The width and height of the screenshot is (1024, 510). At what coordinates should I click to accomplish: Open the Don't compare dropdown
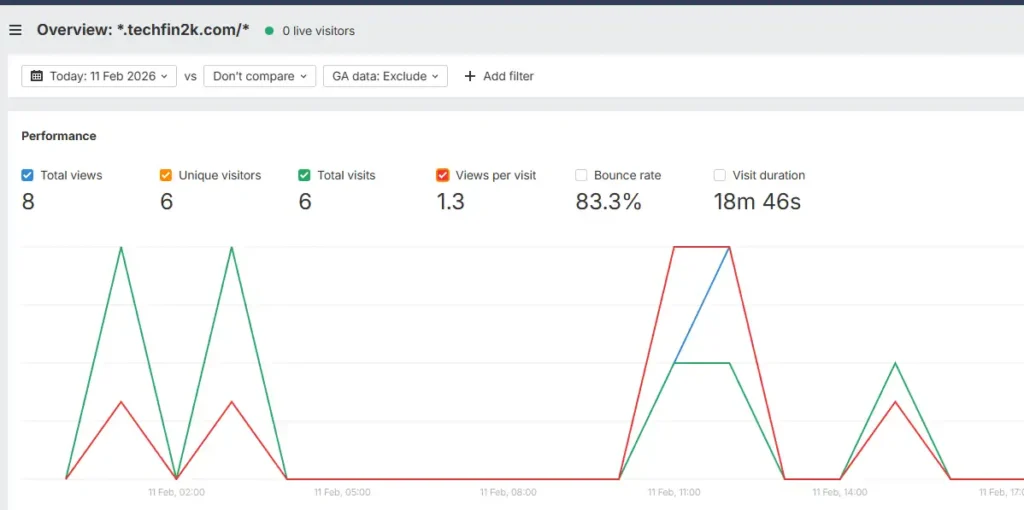pyautogui.click(x=260, y=76)
